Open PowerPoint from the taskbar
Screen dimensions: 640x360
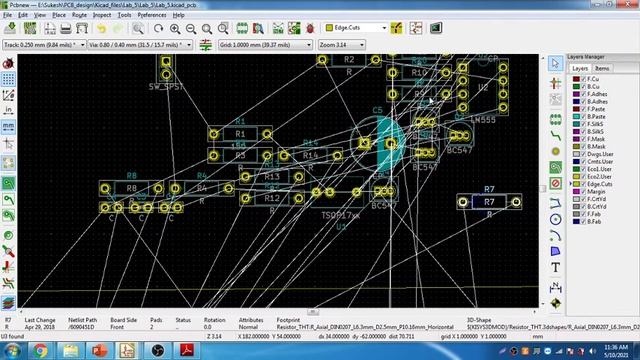pyautogui.click(x=99, y=351)
